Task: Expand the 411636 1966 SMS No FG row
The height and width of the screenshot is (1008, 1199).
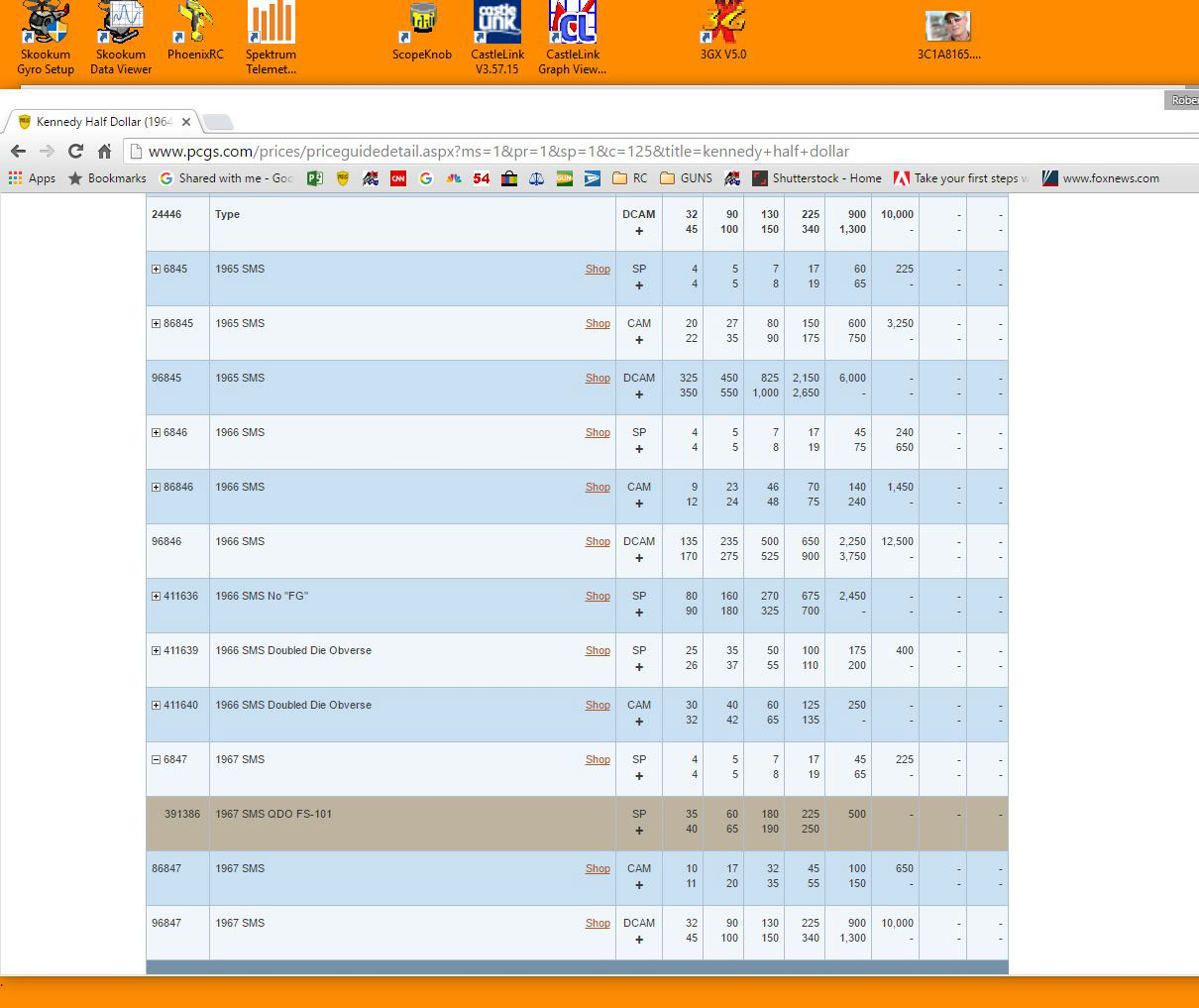Action: click(156, 597)
